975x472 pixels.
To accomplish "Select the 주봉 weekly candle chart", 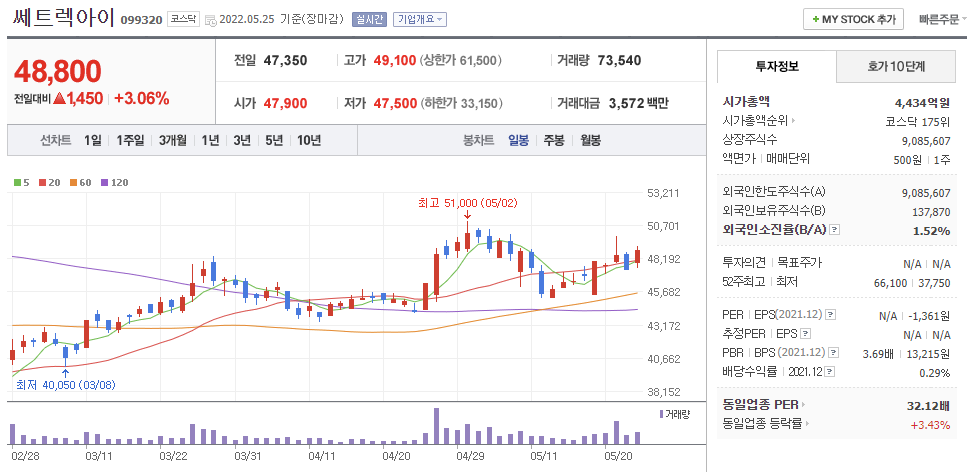I will pyautogui.click(x=554, y=141).
